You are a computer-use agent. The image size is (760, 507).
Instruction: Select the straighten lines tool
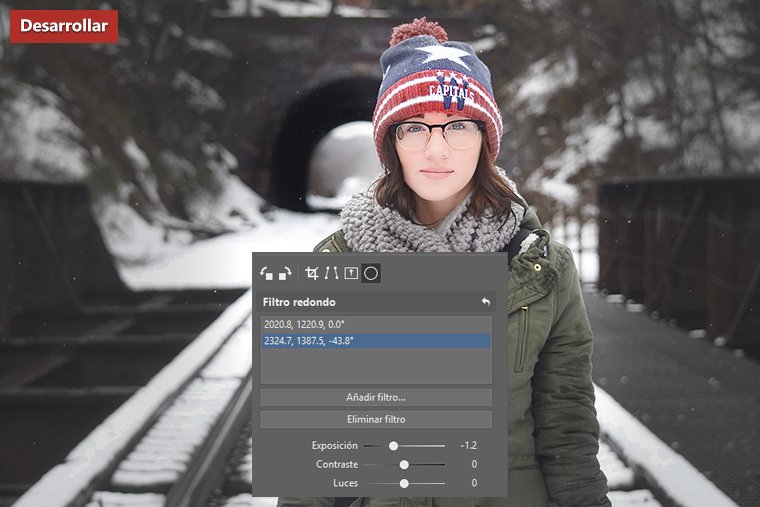pos(332,273)
